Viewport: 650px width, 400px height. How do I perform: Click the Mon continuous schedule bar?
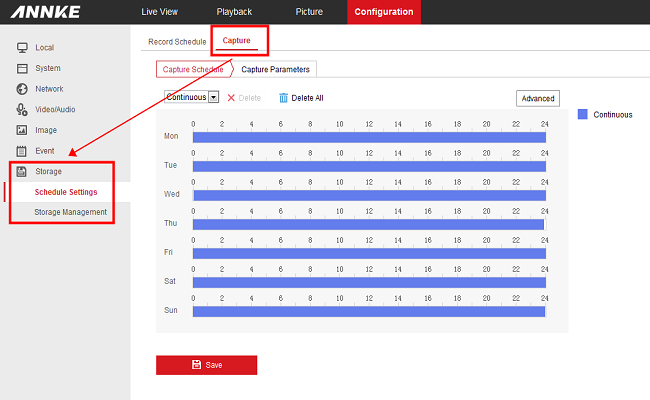click(x=369, y=137)
